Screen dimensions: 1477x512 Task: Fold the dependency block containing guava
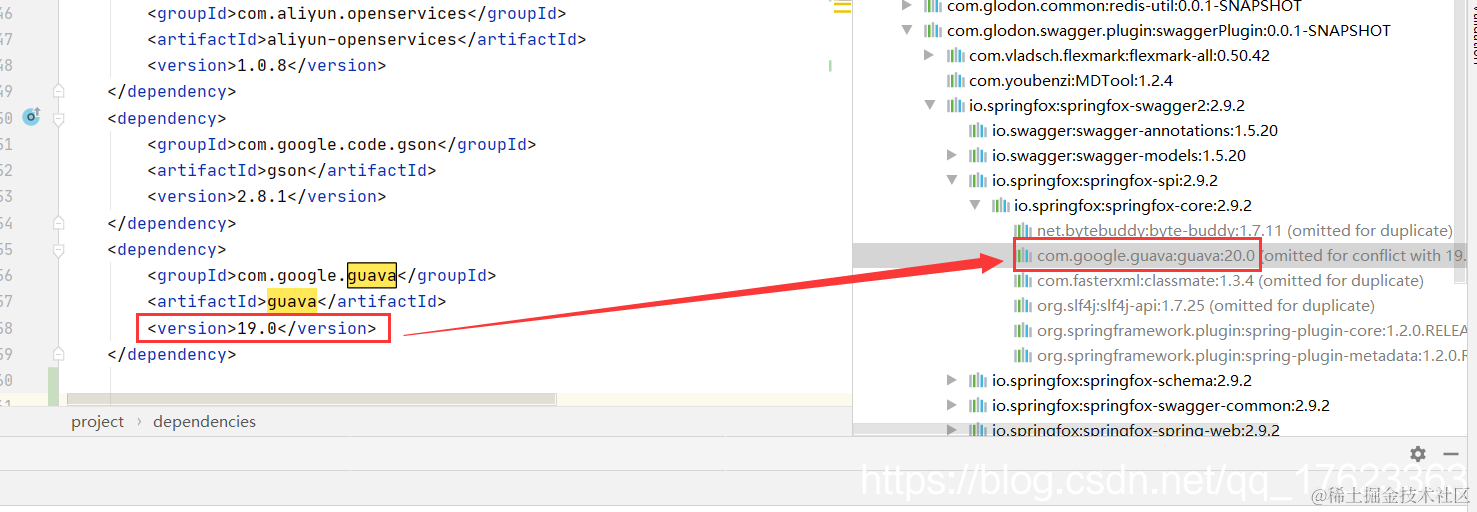pyautogui.click(x=58, y=249)
